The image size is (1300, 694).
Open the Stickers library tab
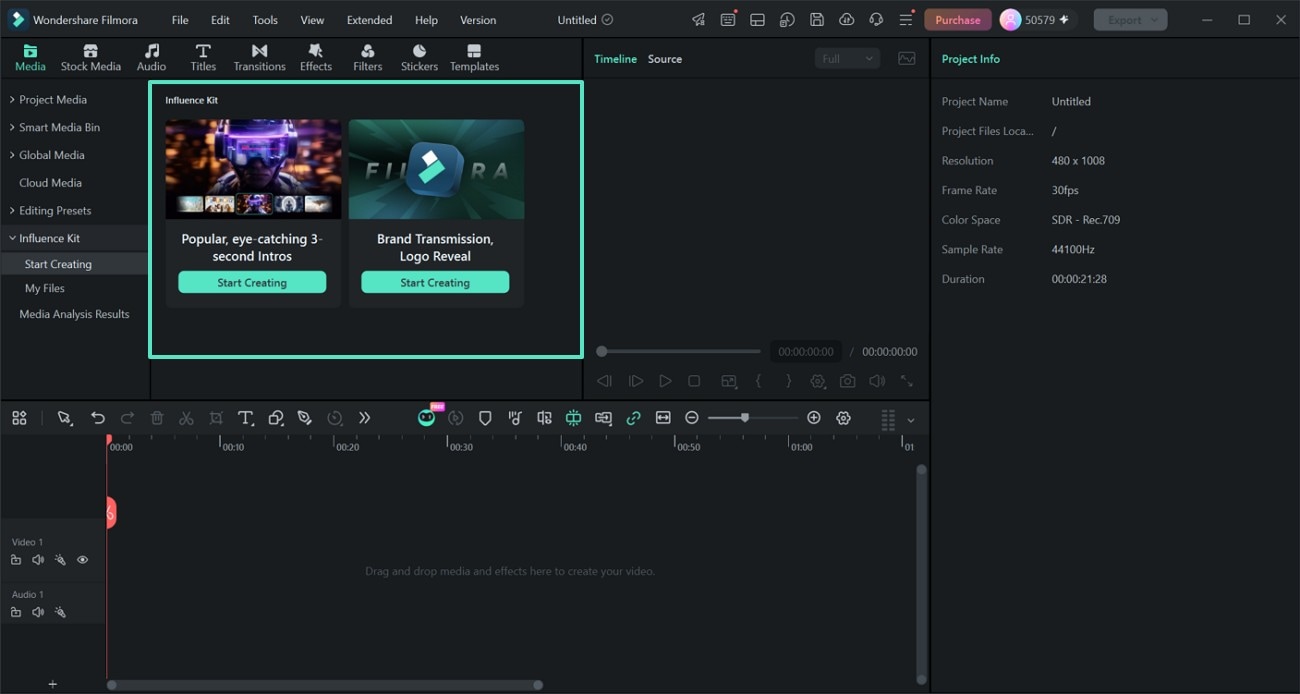click(x=419, y=58)
